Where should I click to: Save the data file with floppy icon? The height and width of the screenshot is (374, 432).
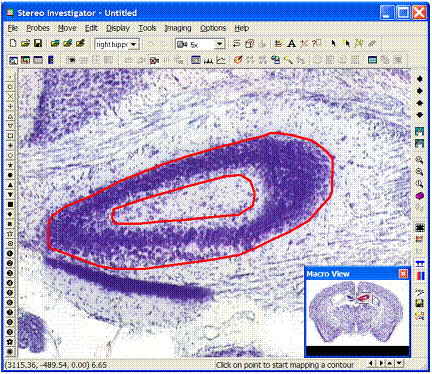click(38, 43)
